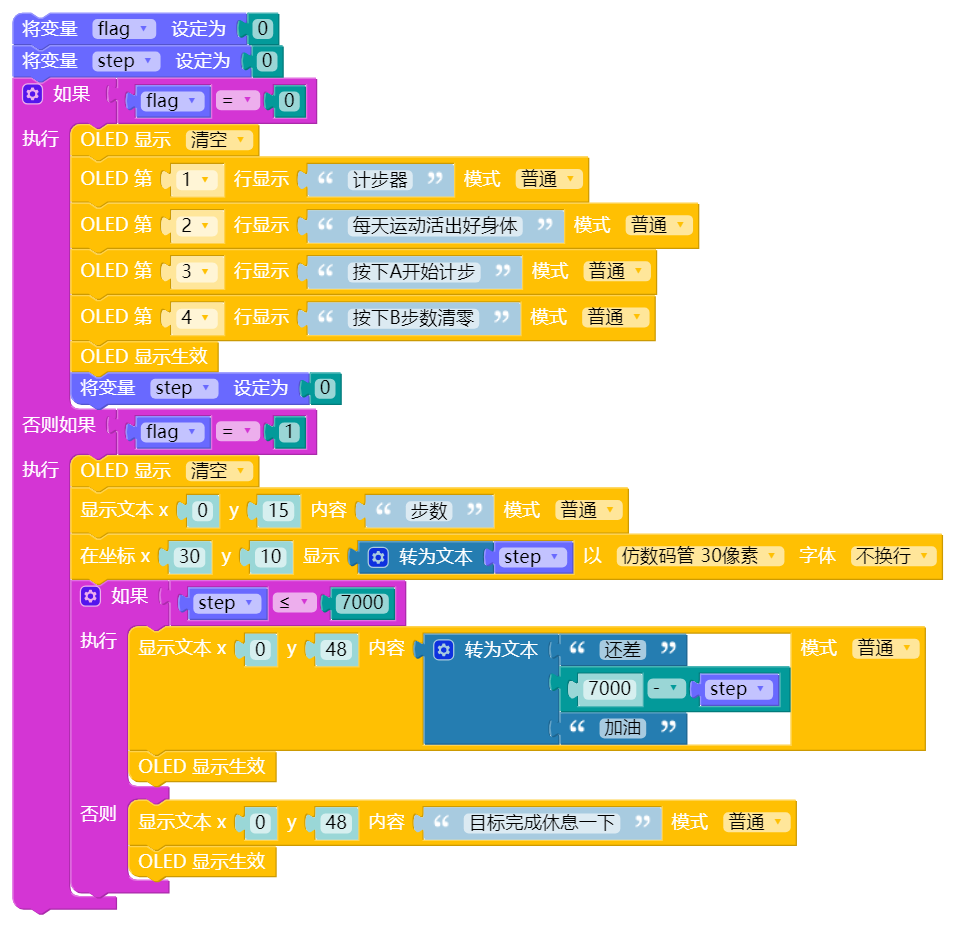Edit the 每天运动活出好身体 text field
The image size is (955, 927).
click(435, 226)
